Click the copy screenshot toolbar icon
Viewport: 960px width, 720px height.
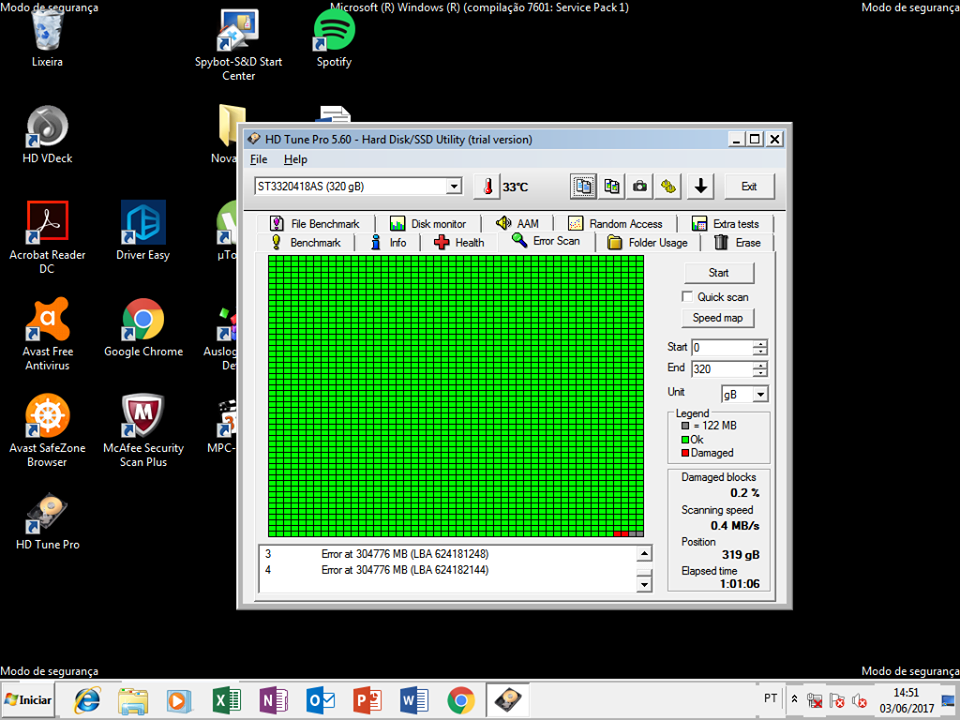[612, 186]
